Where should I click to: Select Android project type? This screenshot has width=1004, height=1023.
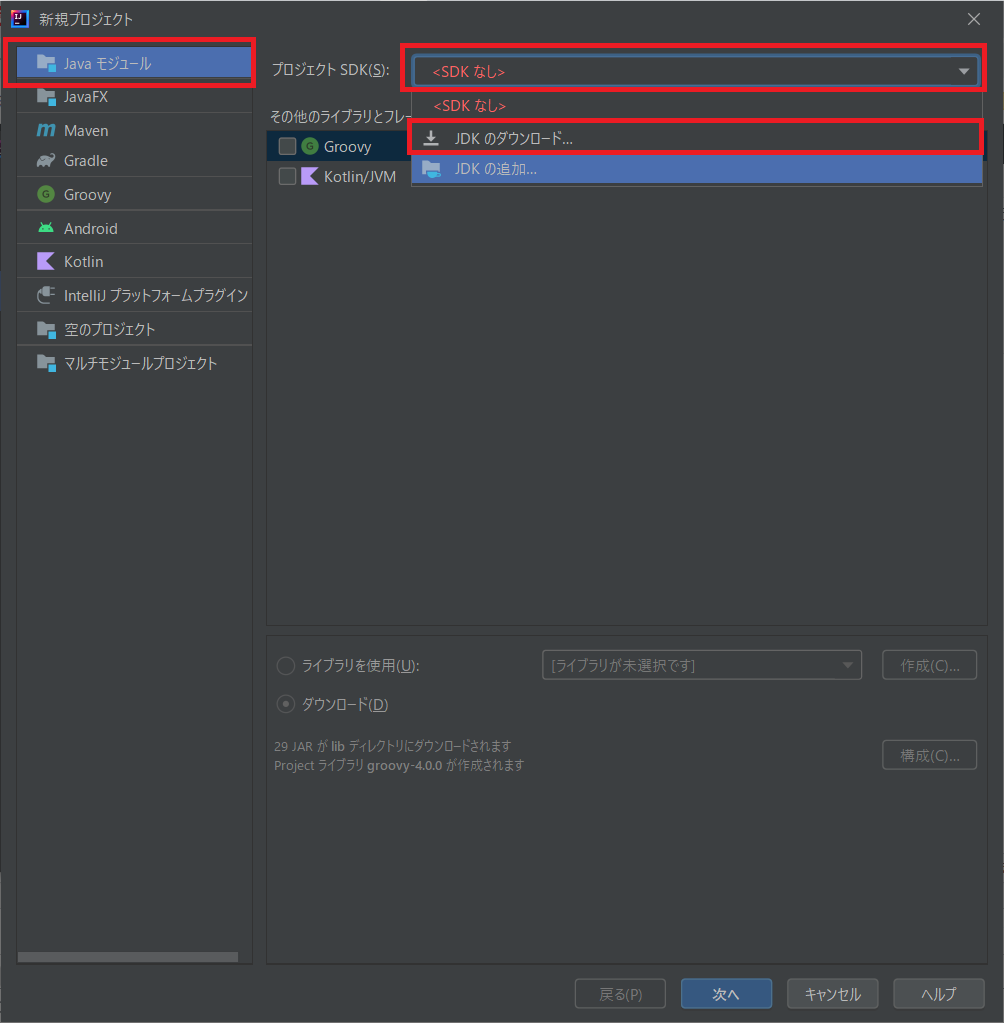[134, 228]
